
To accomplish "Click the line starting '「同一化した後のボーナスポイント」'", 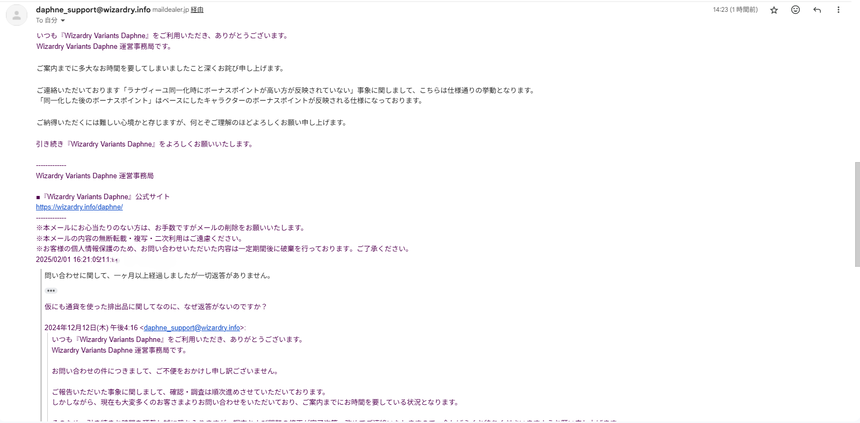I will pos(229,101).
